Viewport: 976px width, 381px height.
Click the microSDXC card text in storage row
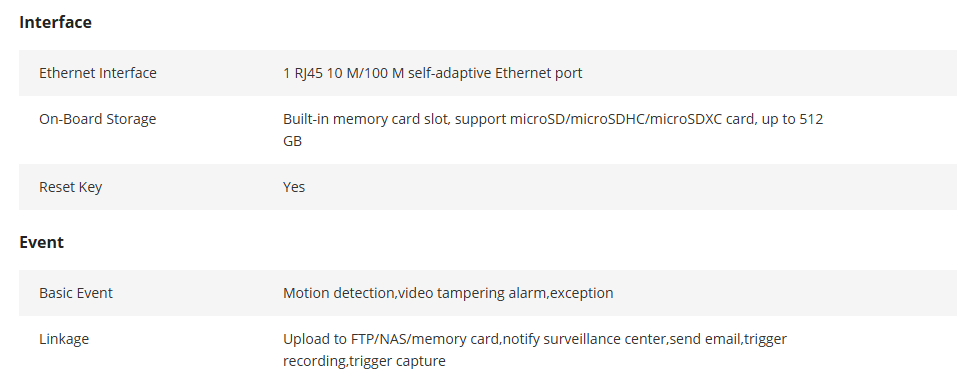click(702, 119)
